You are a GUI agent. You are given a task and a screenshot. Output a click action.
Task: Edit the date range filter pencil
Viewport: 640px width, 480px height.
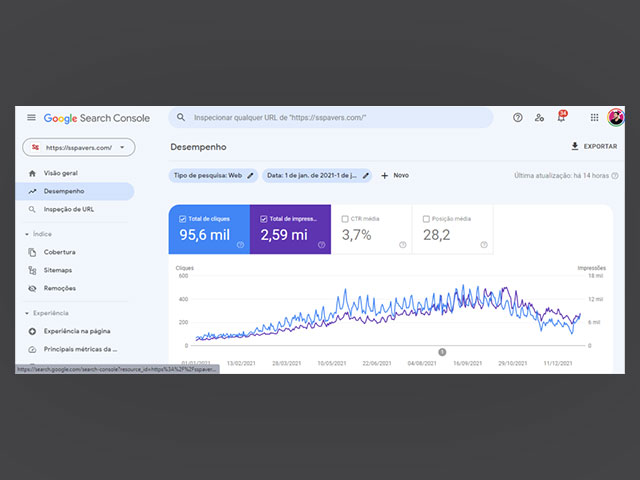(x=366, y=175)
